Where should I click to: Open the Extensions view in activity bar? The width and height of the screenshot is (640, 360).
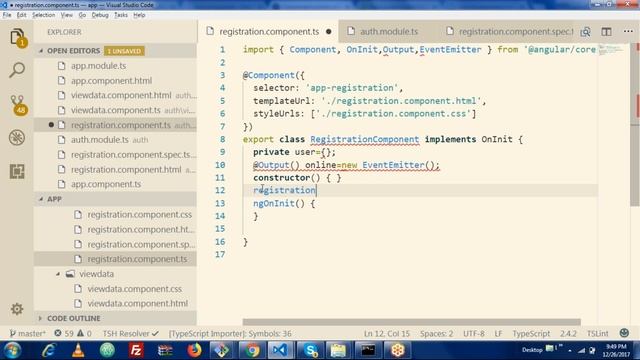click(17, 171)
